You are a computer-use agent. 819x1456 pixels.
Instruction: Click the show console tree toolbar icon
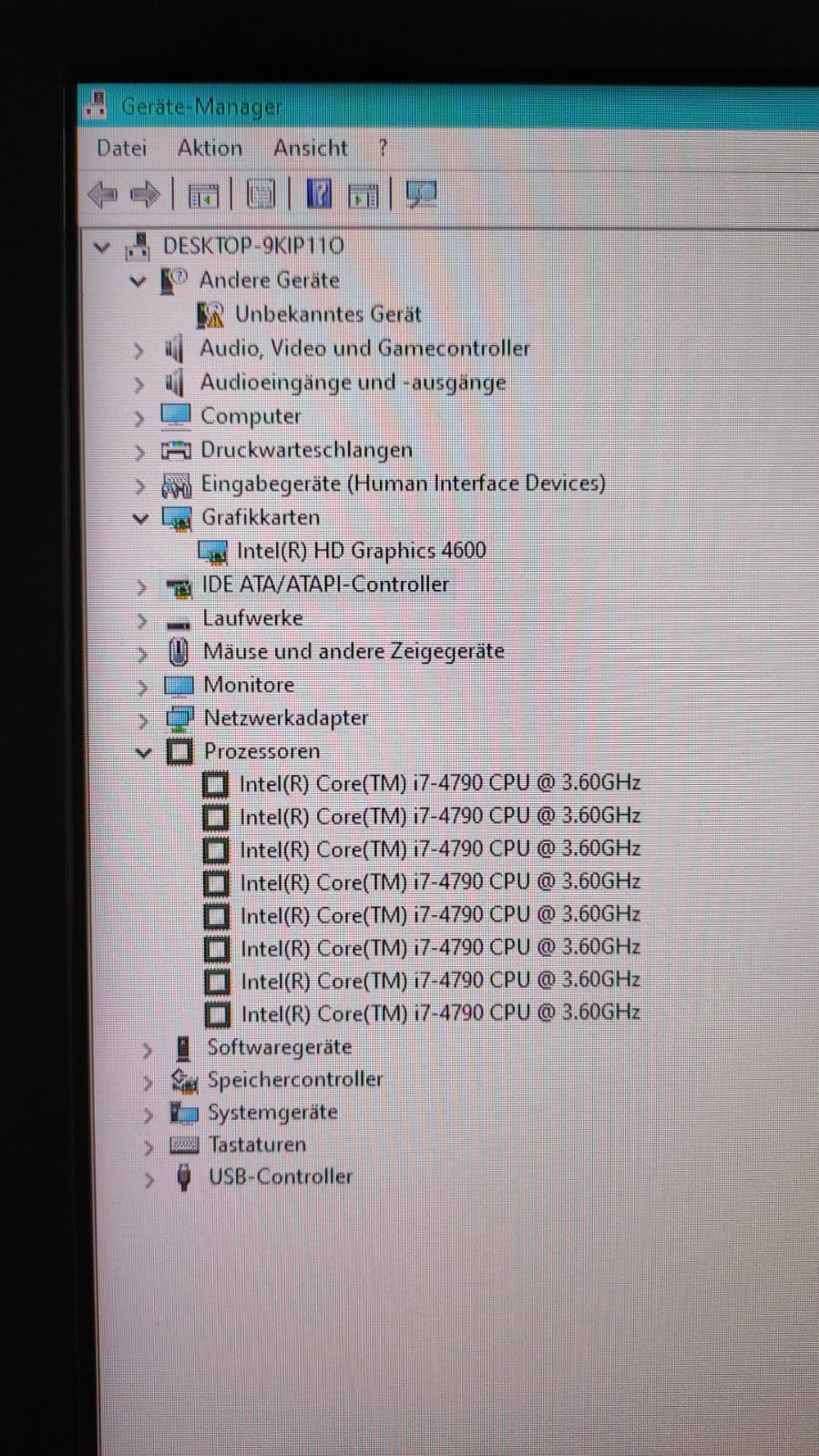203,195
